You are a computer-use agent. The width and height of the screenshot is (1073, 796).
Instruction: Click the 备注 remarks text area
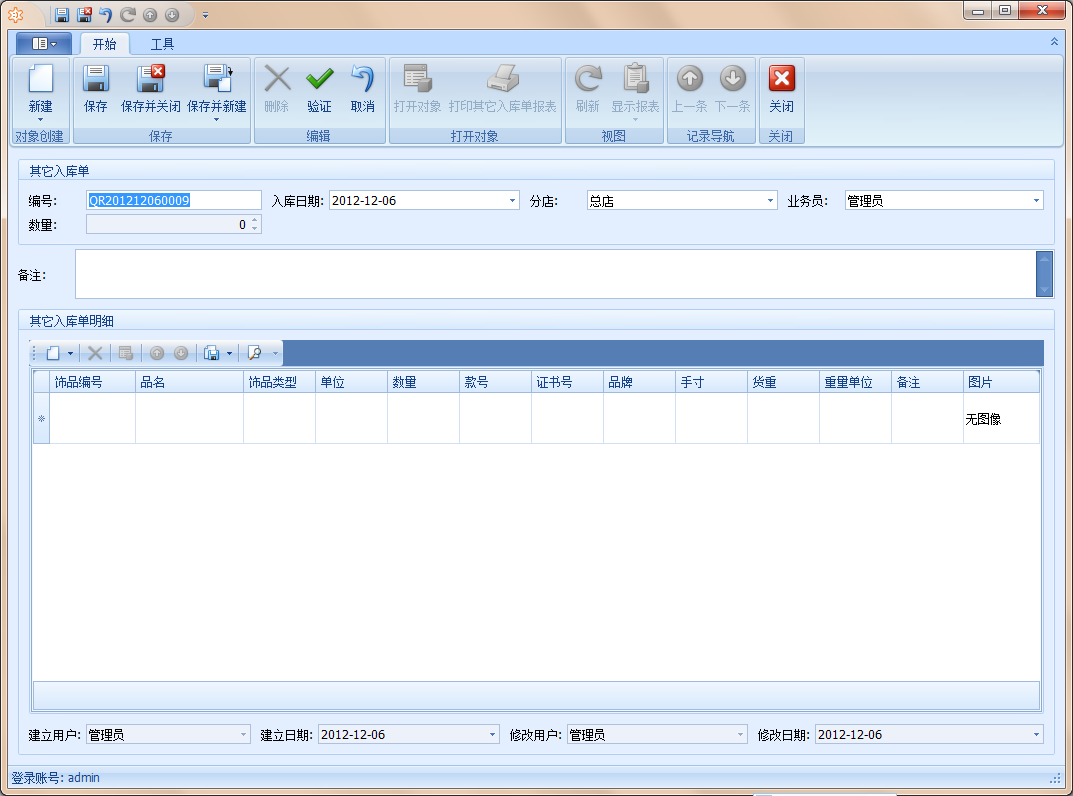556,274
